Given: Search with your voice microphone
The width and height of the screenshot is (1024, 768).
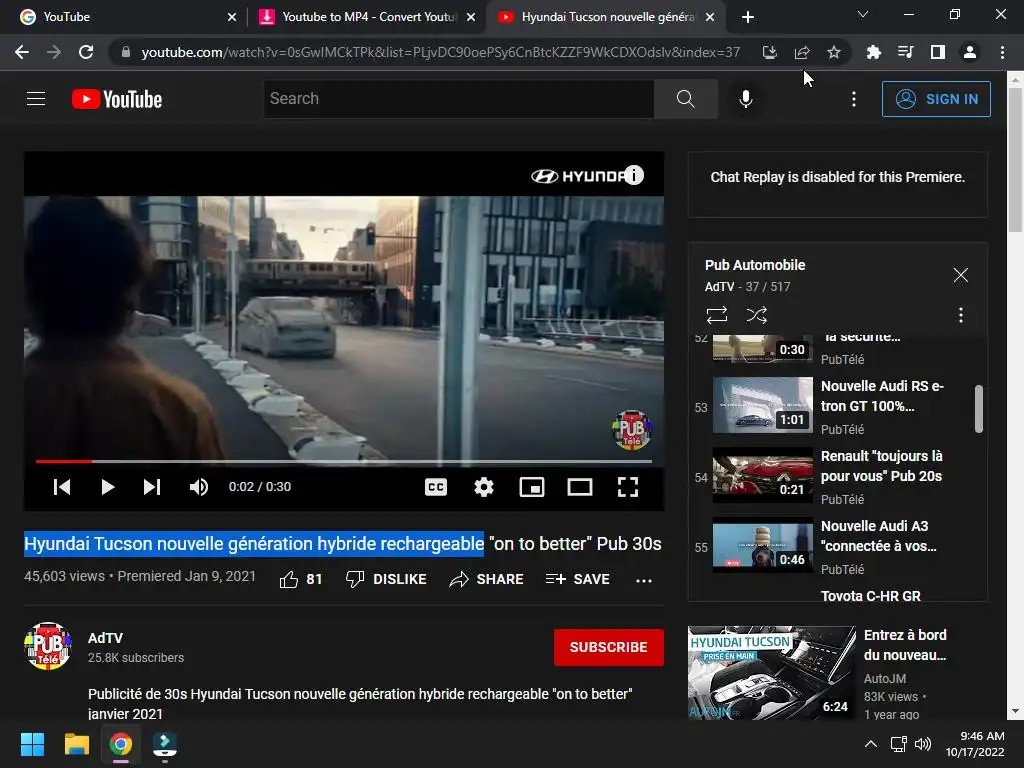Looking at the screenshot, I should [746, 99].
